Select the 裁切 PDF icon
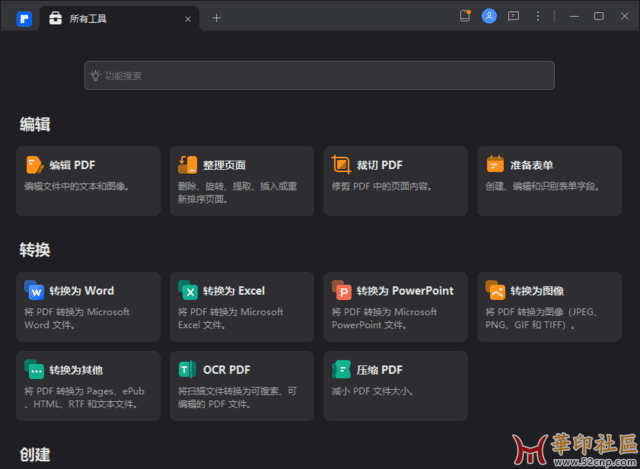640x469 pixels. point(342,165)
